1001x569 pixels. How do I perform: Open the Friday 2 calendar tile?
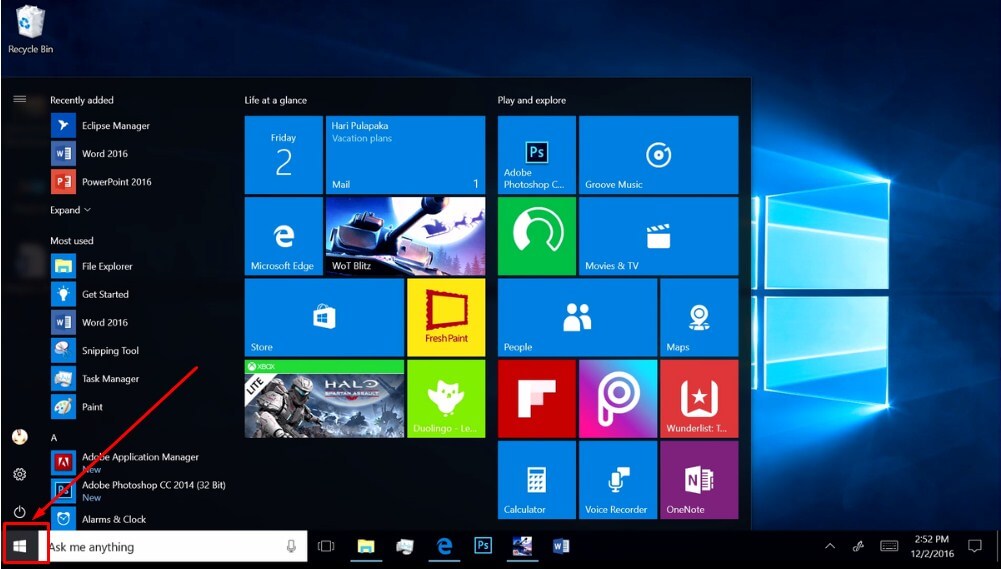point(283,155)
